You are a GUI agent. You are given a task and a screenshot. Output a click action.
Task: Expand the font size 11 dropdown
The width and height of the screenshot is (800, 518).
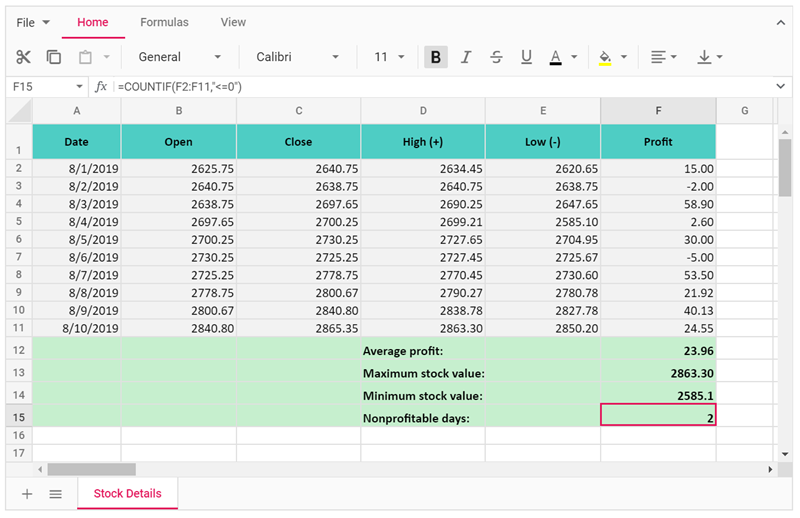pos(389,57)
